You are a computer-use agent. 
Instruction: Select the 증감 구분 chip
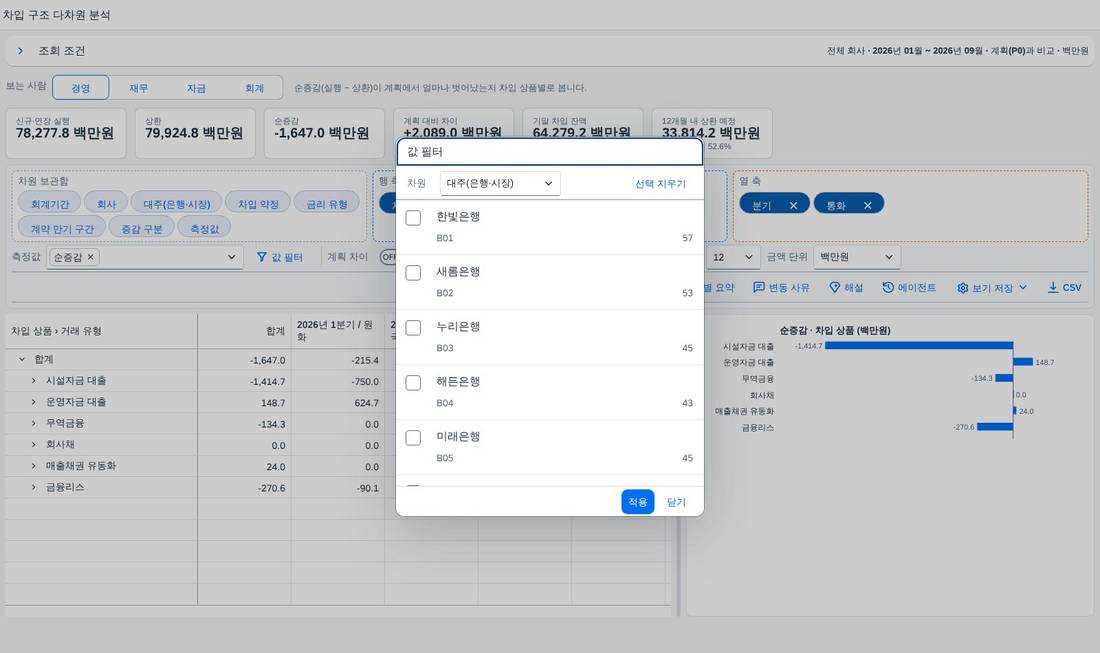[142, 229]
